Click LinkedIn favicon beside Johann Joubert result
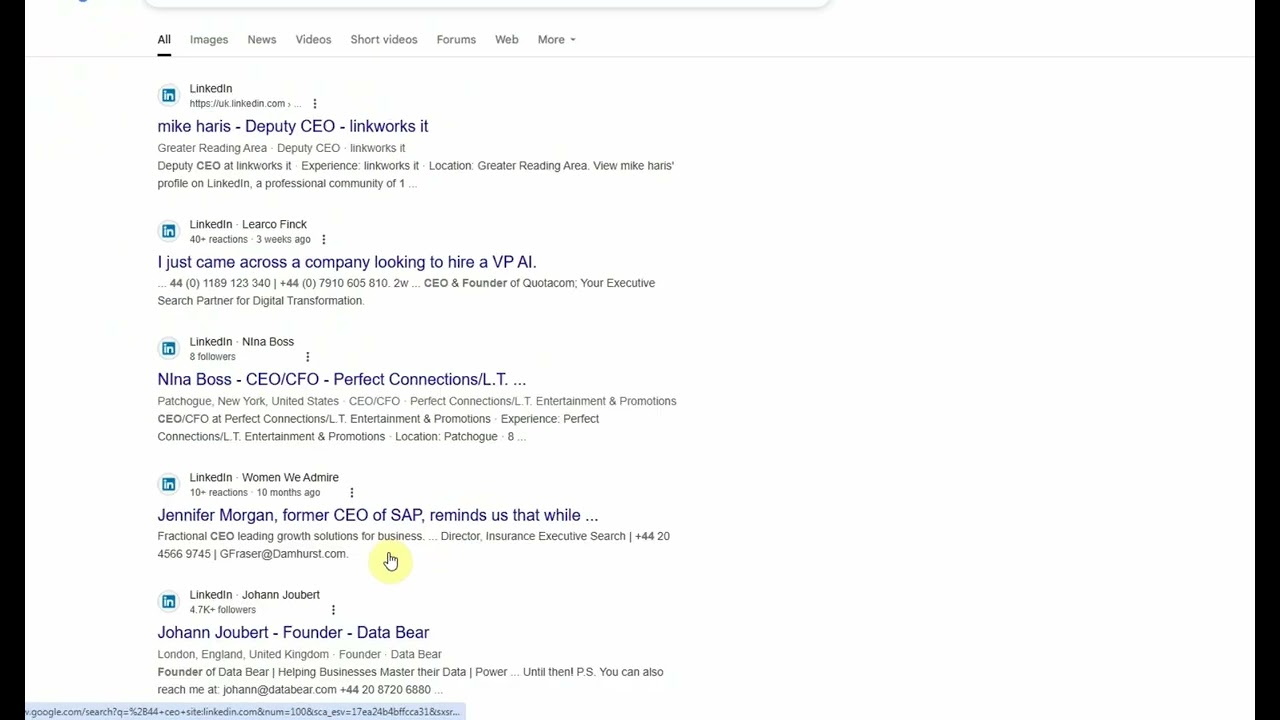Image resolution: width=1280 pixels, height=720 pixels. click(168, 601)
